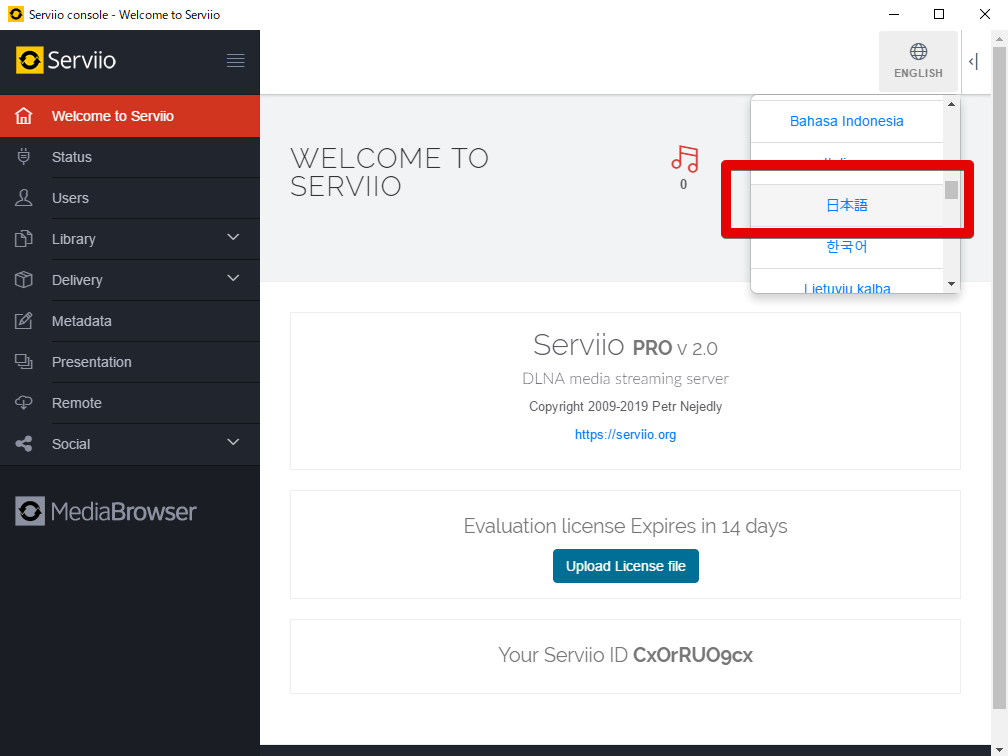This screenshot has height=756, width=1008.
Task: Click the screens icon next to Presentation
Action: point(24,362)
